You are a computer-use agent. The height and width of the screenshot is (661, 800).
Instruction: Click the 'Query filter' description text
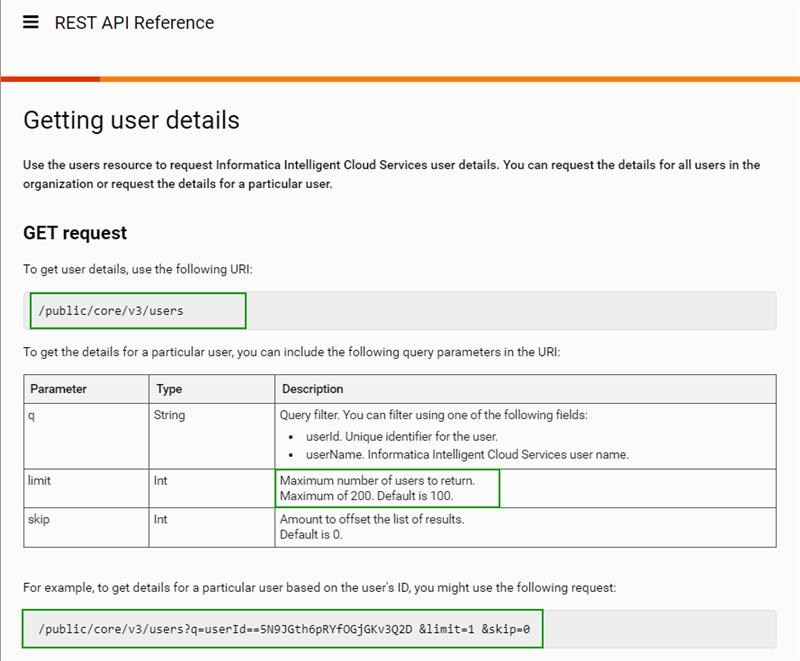pyautogui.click(x=434, y=415)
